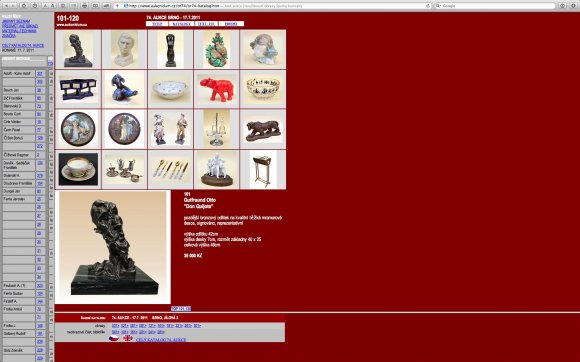Open thumbnail of dark blue inkstand set

[78, 89]
